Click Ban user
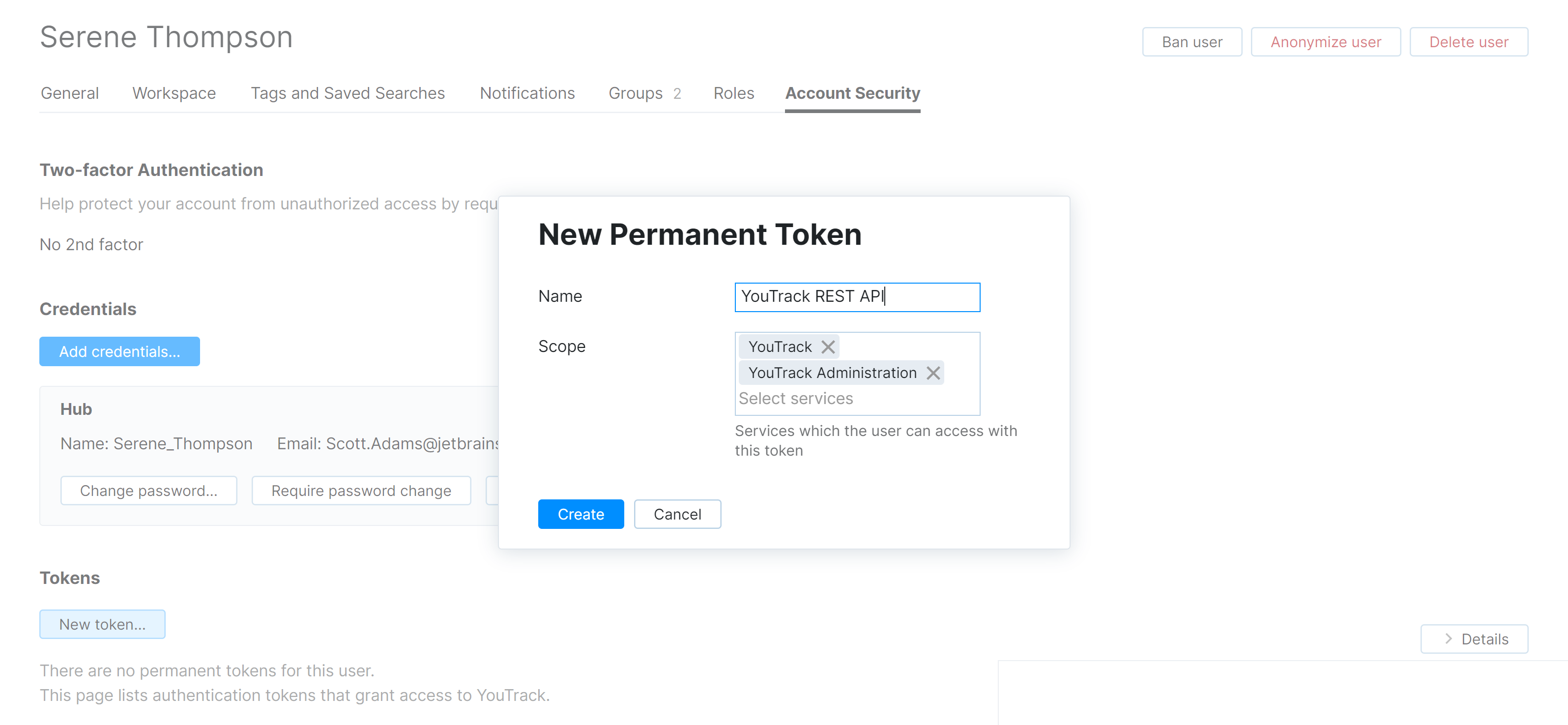The width and height of the screenshot is (1568, 725). click(x=1191, y=41)
